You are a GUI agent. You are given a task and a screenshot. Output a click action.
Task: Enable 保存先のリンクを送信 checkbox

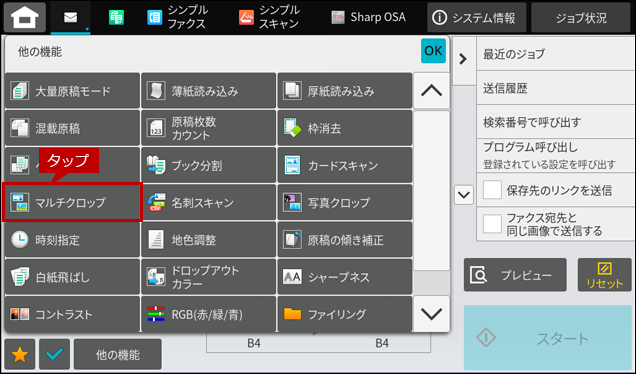(x=492, y=190)
